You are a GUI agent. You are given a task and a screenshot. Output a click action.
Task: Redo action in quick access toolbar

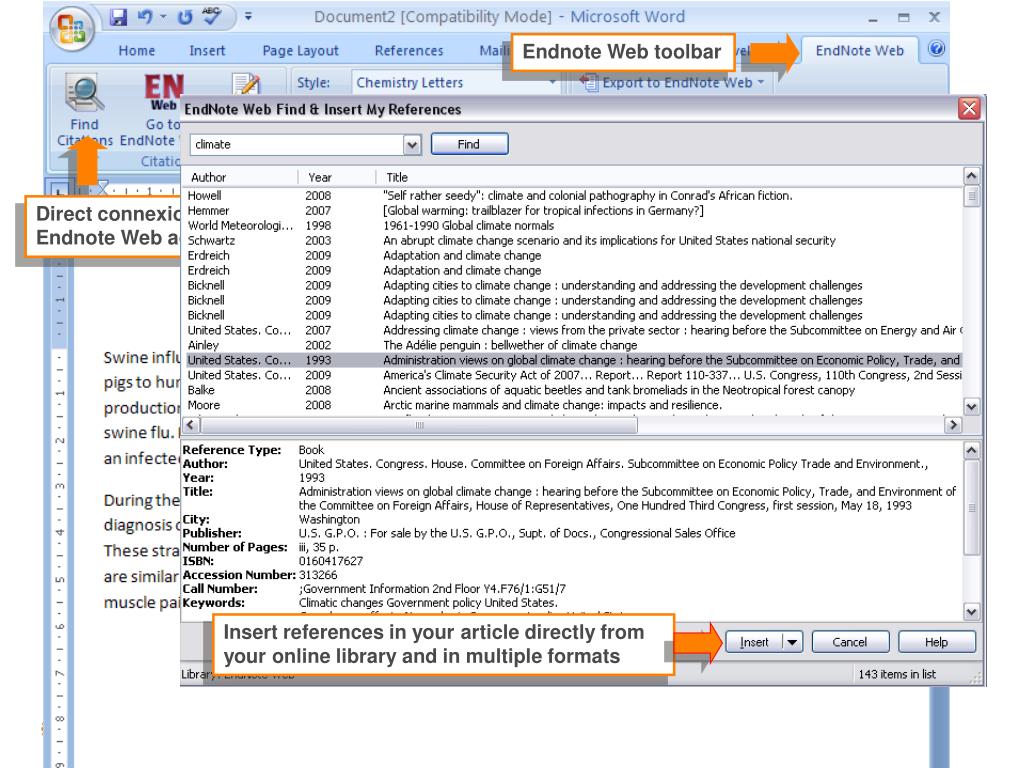click(x=185, y=17)
